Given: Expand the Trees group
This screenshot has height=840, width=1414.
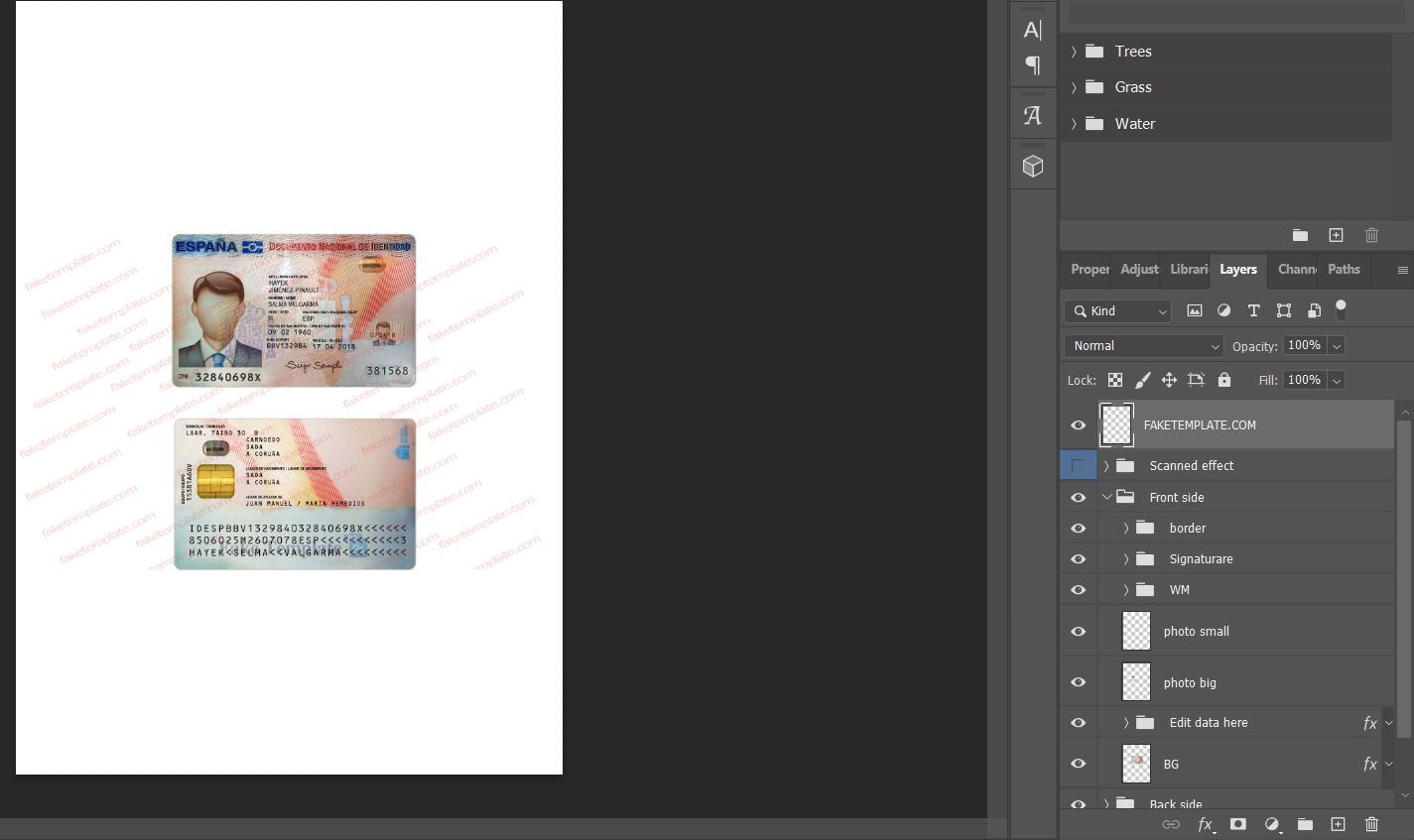Looking at the screenshot, I should 1074,51.
